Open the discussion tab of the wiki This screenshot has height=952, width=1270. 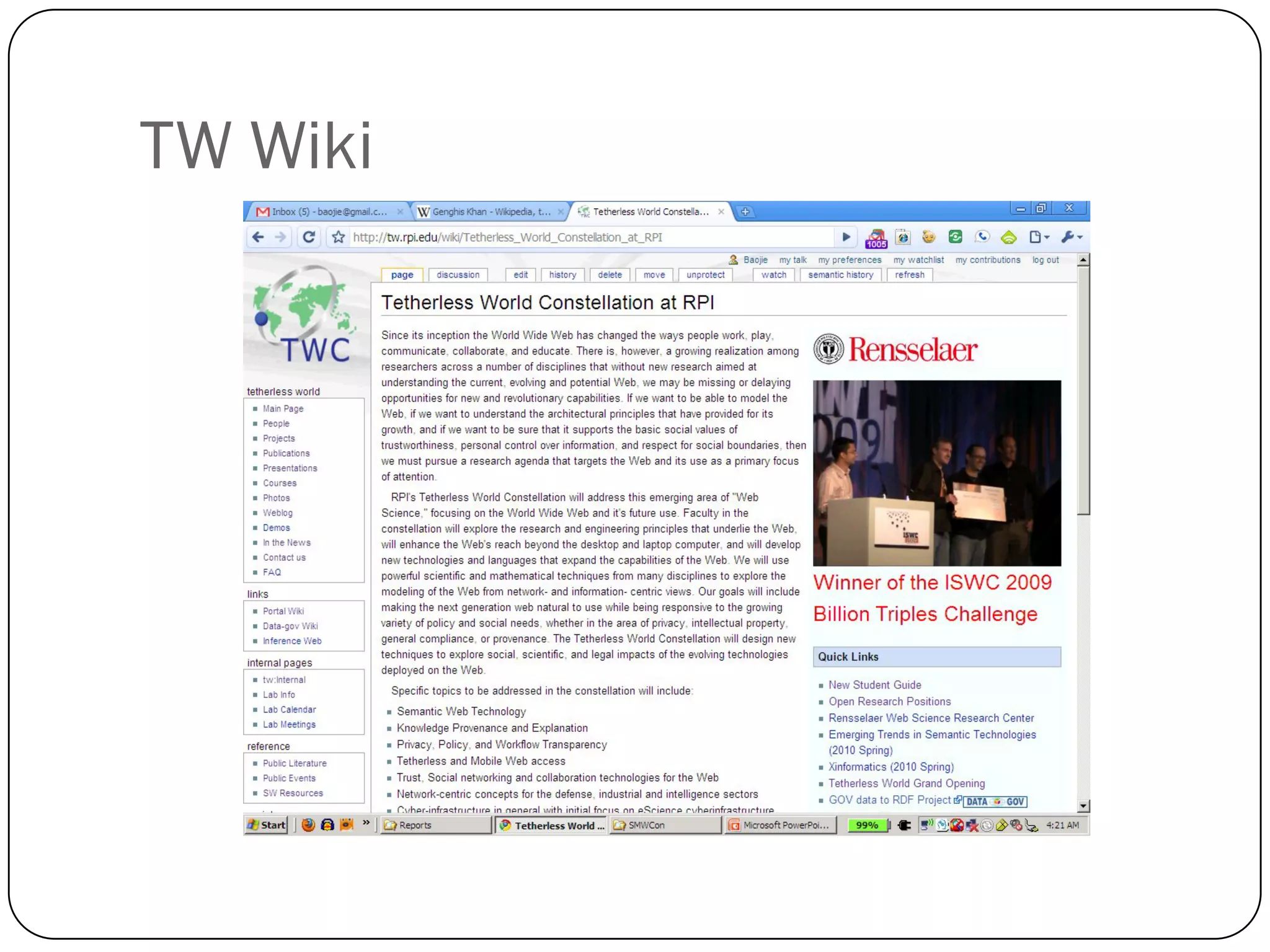pos(458,275)
